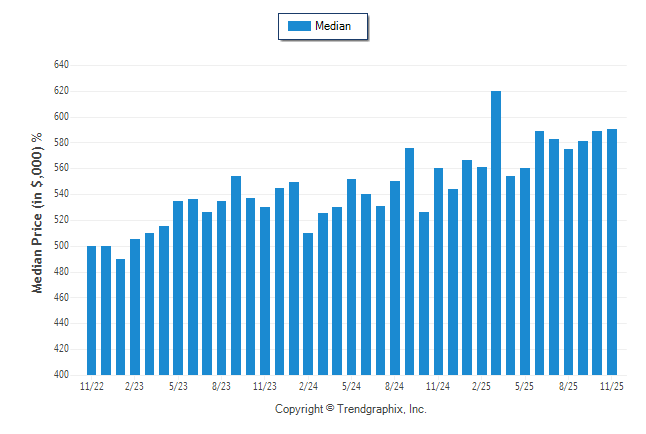
Task: Click the 400 y-axis baseline label
Action: click(x=61, y=375)
